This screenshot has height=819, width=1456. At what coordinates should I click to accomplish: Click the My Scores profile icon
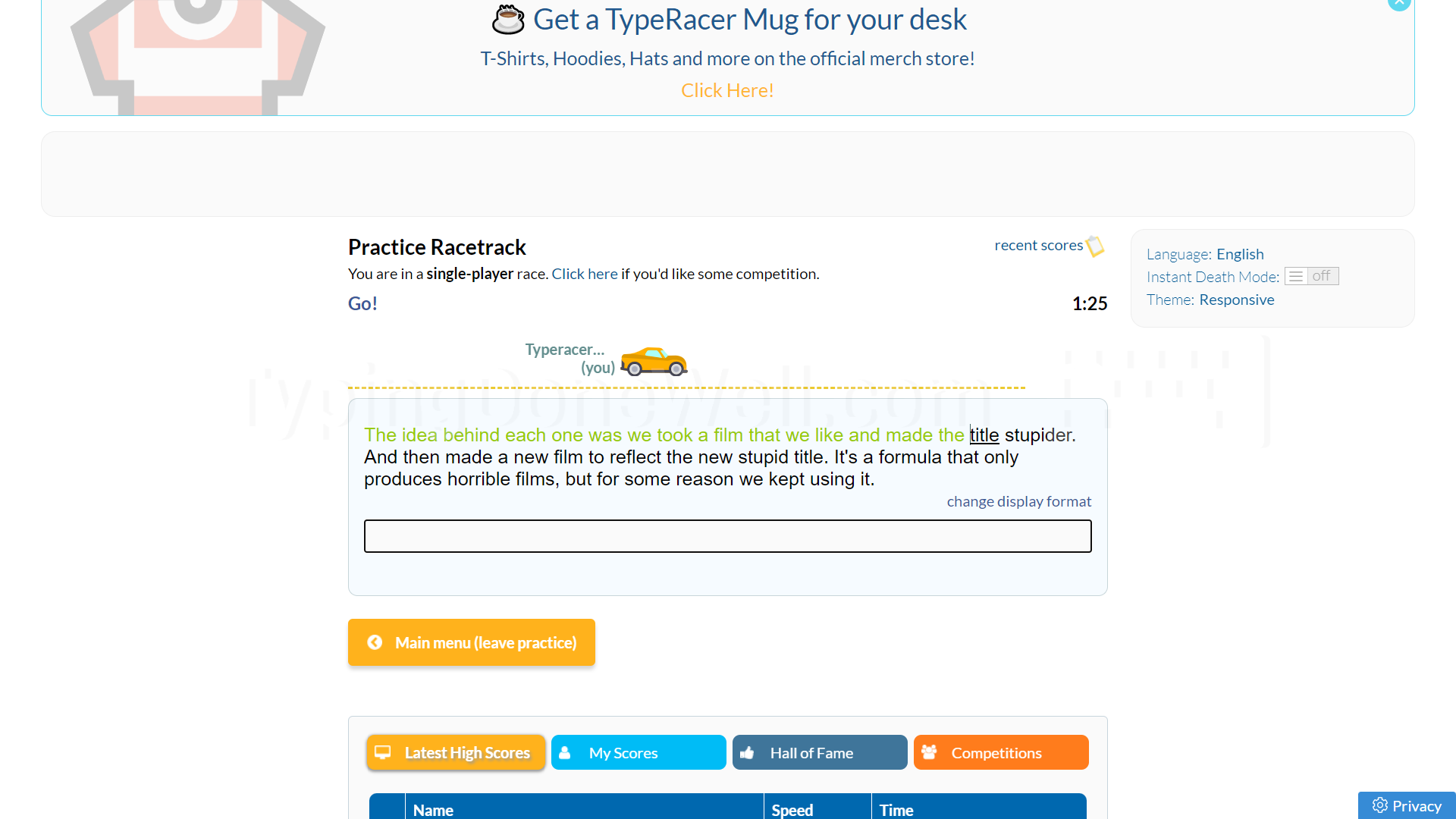click(x=567, y=752)
